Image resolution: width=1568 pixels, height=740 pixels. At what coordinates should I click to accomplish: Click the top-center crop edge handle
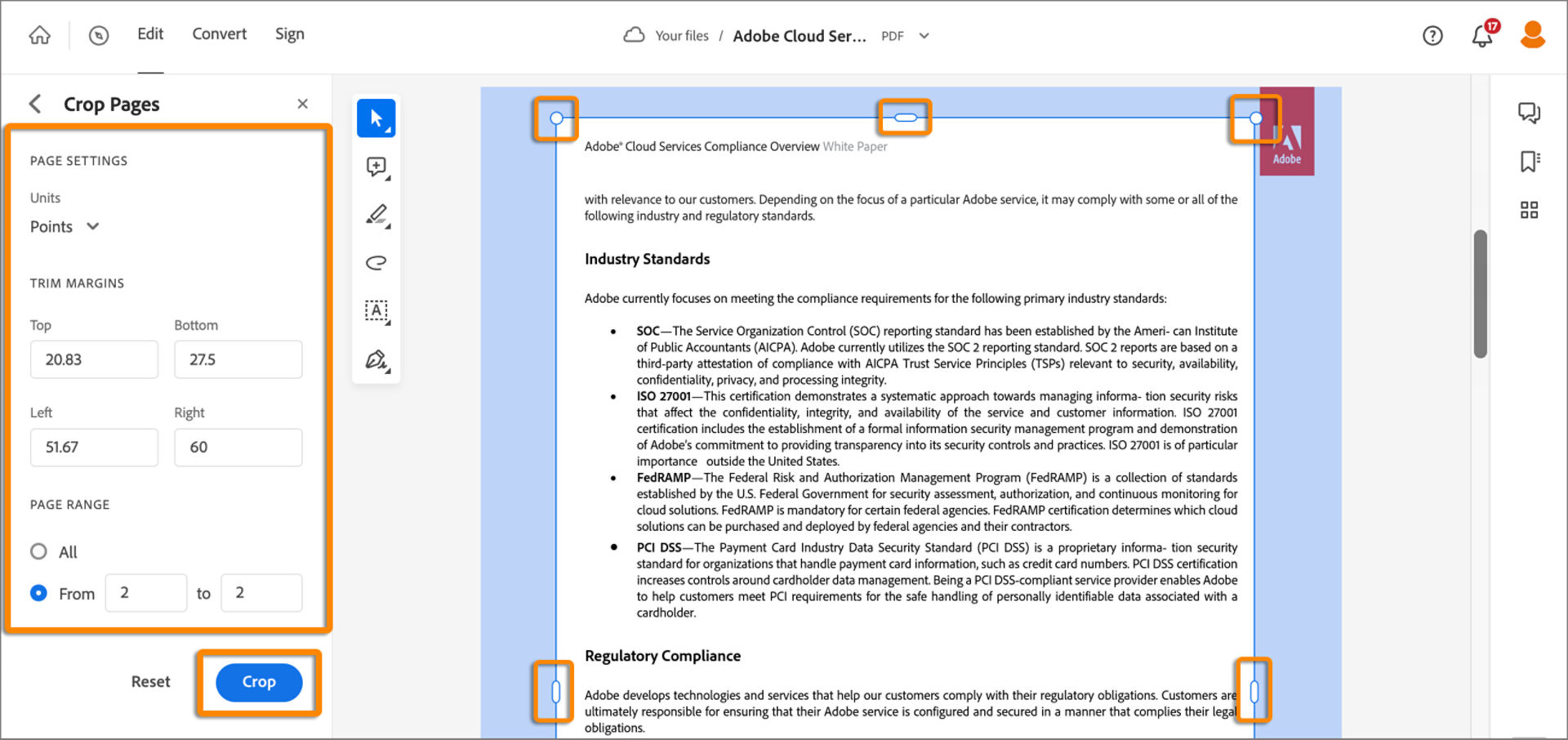pos(905,118)
